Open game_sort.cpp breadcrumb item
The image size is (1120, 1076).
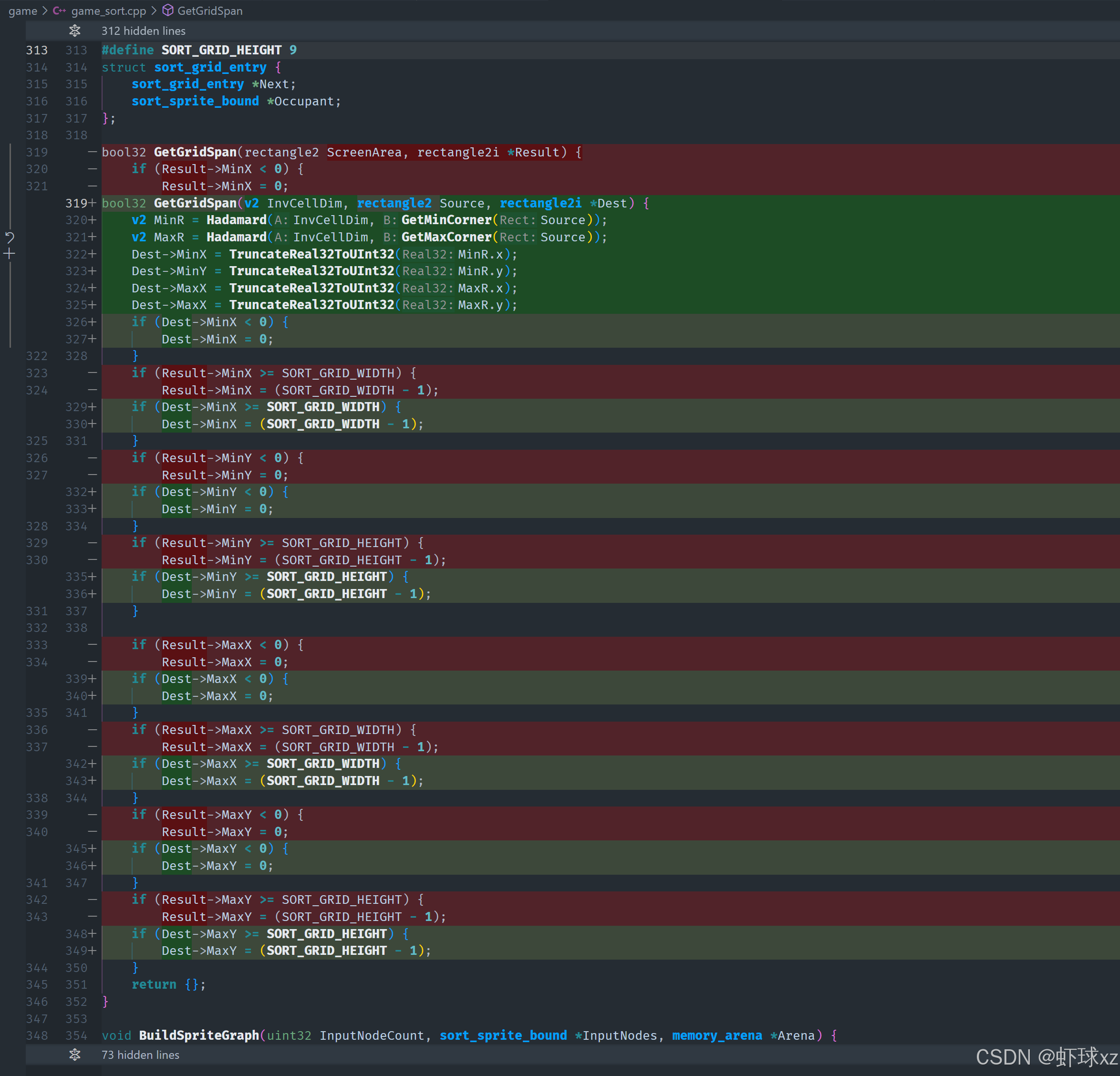tap(109, 11)
